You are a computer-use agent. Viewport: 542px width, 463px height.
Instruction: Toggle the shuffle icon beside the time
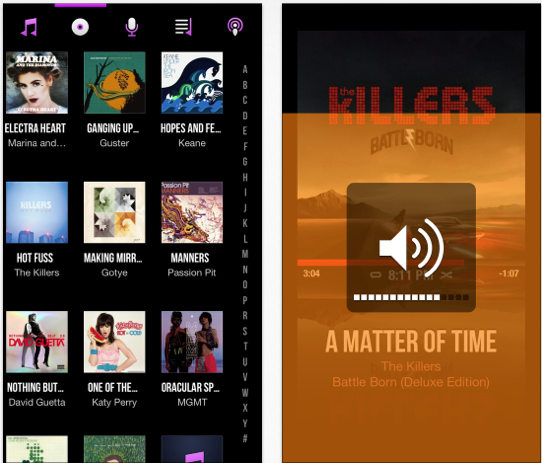446,275
